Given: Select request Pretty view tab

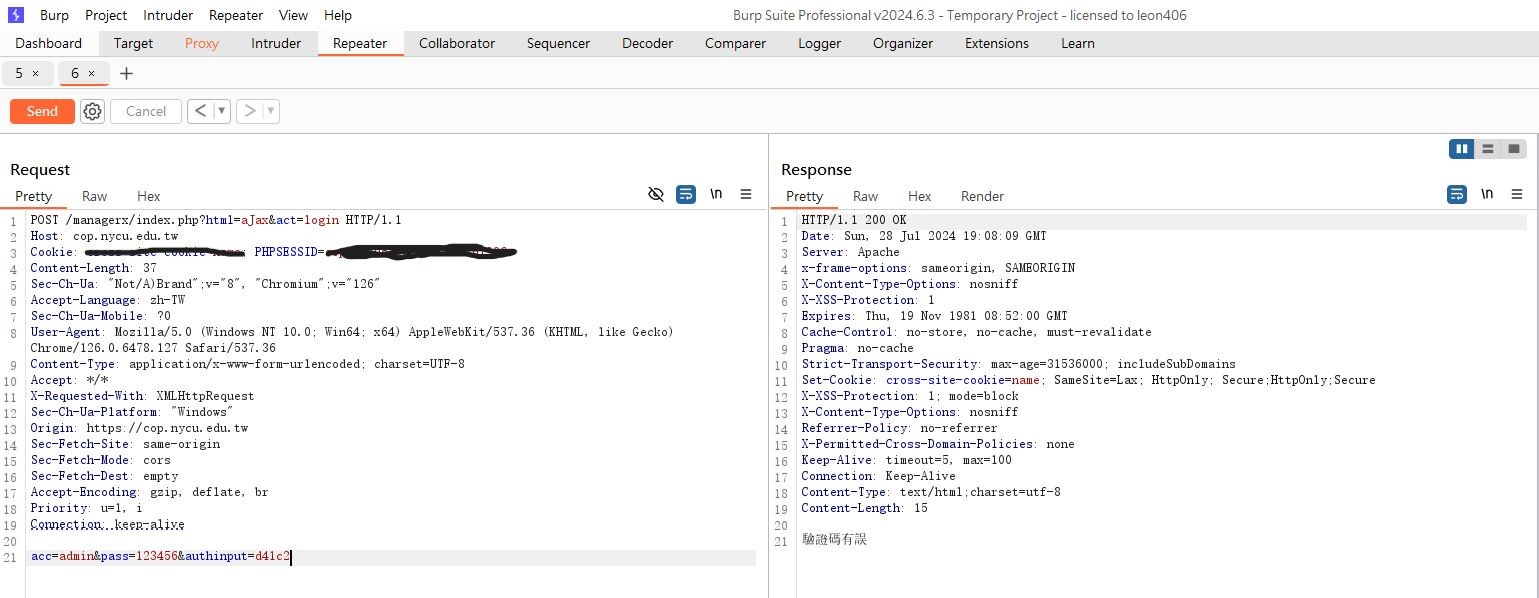Looking at the screenshot, I should [34, 196].
